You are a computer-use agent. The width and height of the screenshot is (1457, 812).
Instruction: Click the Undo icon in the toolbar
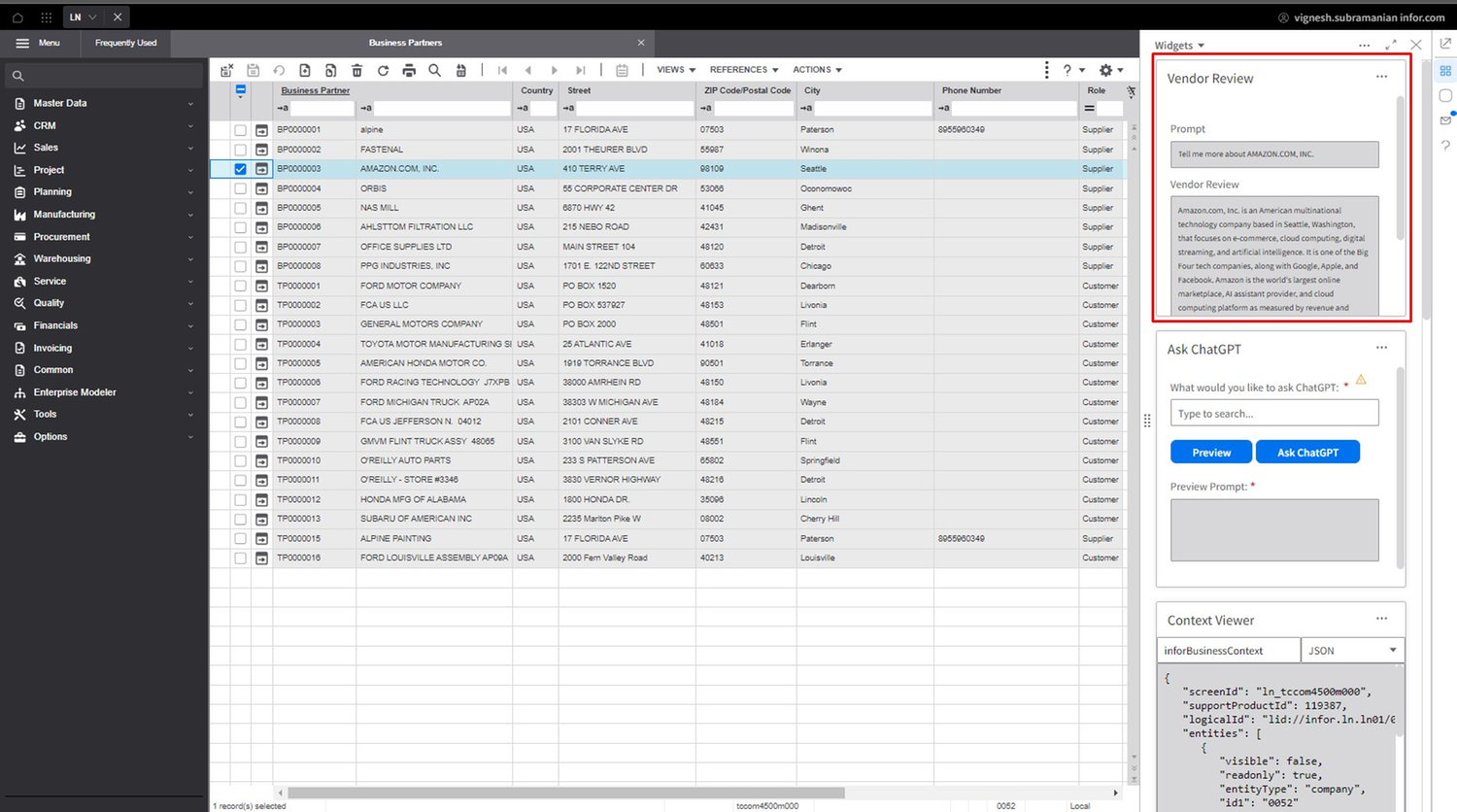tap(280, 69)
